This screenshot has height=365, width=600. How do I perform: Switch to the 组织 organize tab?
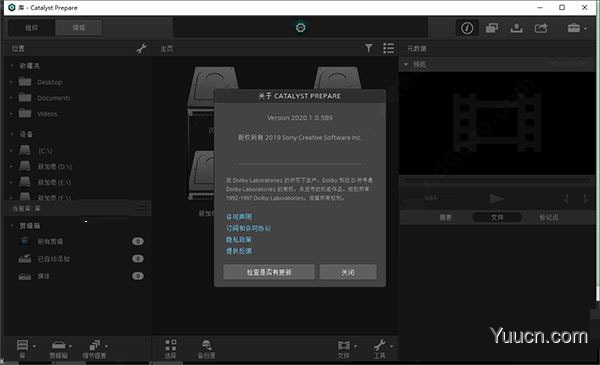pyautogui.click(x=31, y=28)
